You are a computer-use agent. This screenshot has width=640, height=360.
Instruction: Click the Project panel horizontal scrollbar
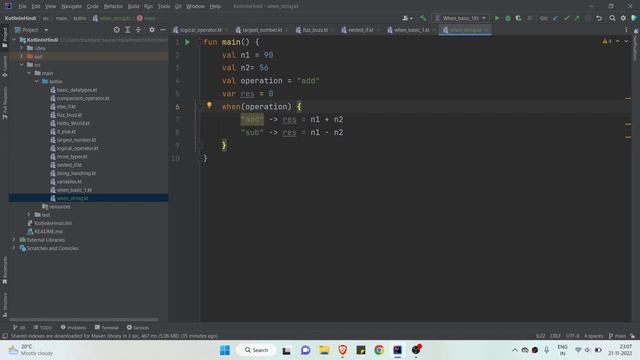84,320
